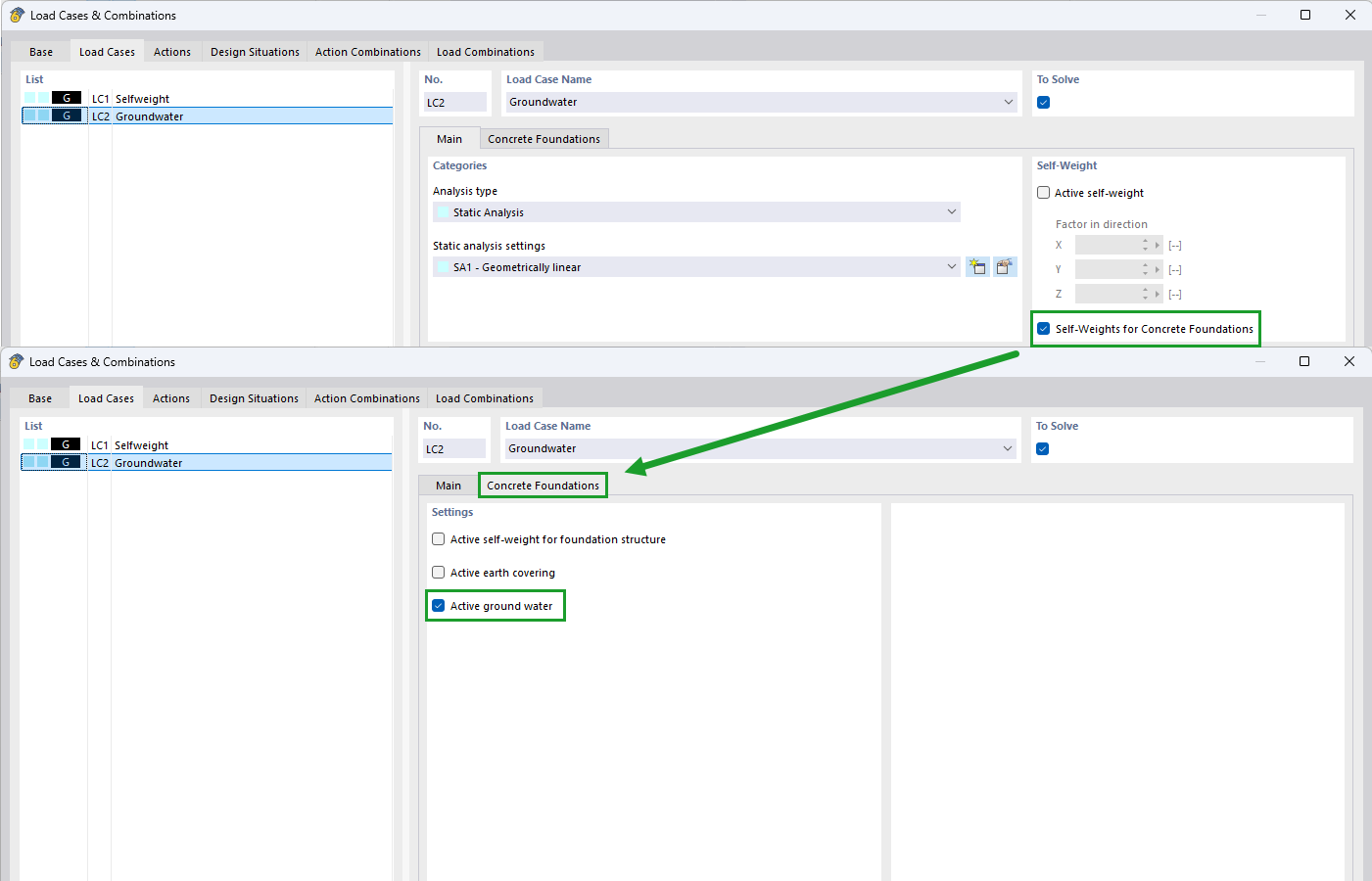Viewport: 1372px width, 881px height.
Task: Switch to the Action Combinations tab in upper window
Action: click(368, 52)
